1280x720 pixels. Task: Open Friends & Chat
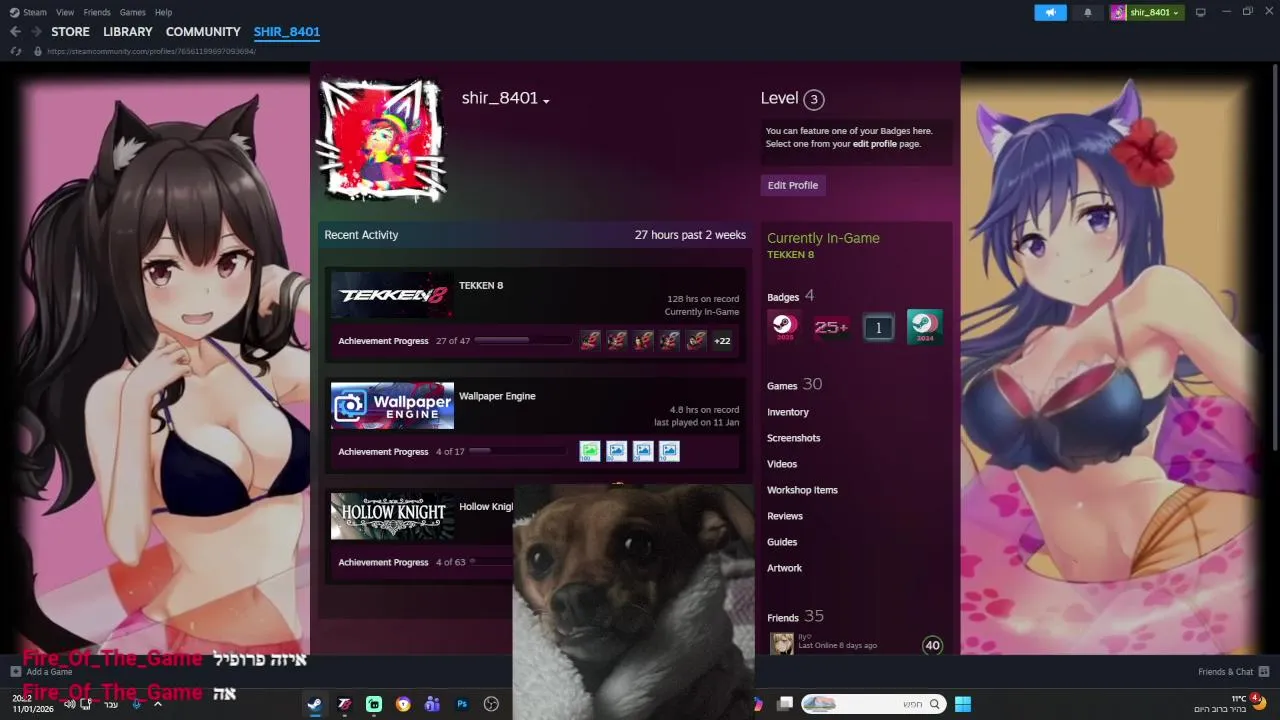pos(1233,672)
